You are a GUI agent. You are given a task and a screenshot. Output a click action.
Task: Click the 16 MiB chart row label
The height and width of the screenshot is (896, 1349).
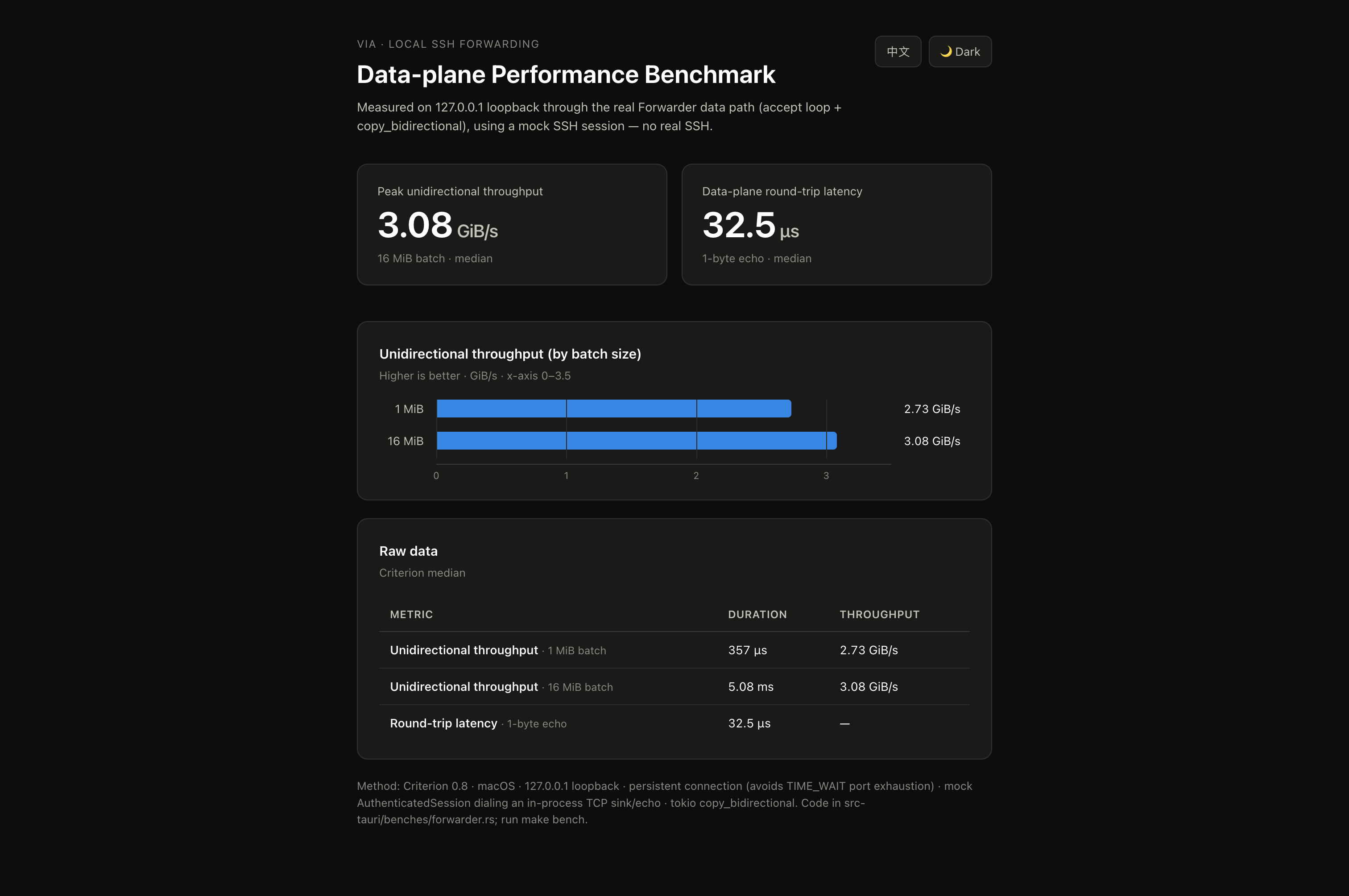405,441
